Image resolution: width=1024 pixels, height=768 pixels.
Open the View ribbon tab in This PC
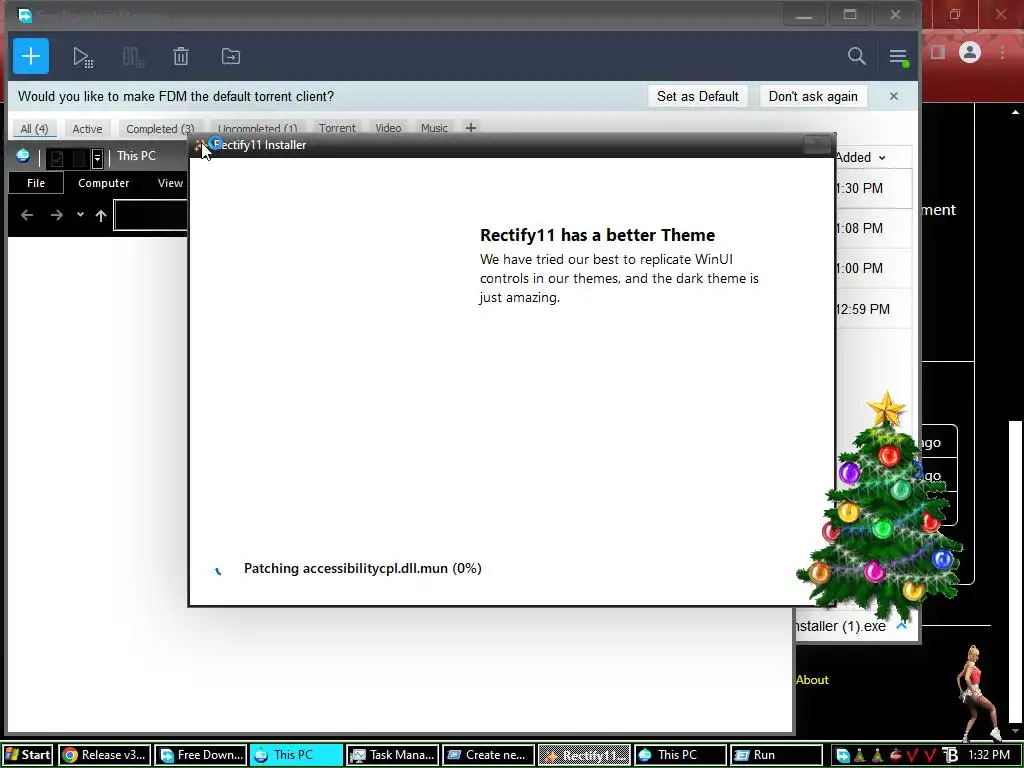click(170, 183)
